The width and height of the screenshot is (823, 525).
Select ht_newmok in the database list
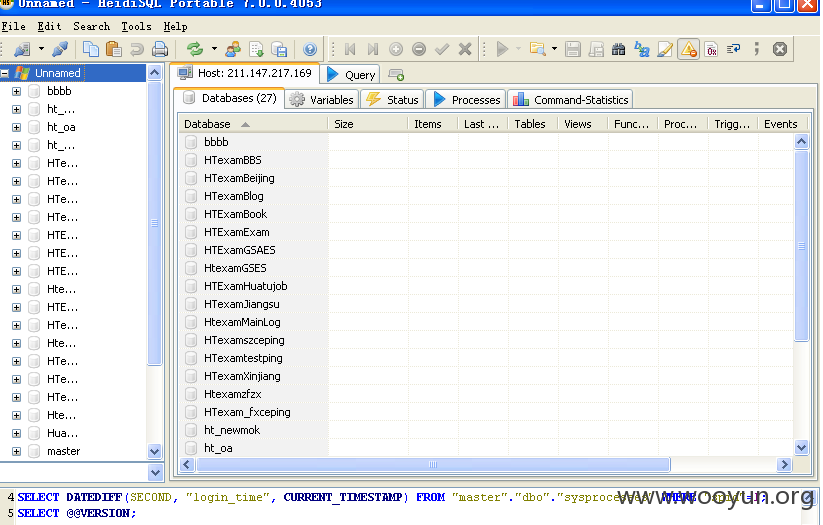[x=232, y=430]
